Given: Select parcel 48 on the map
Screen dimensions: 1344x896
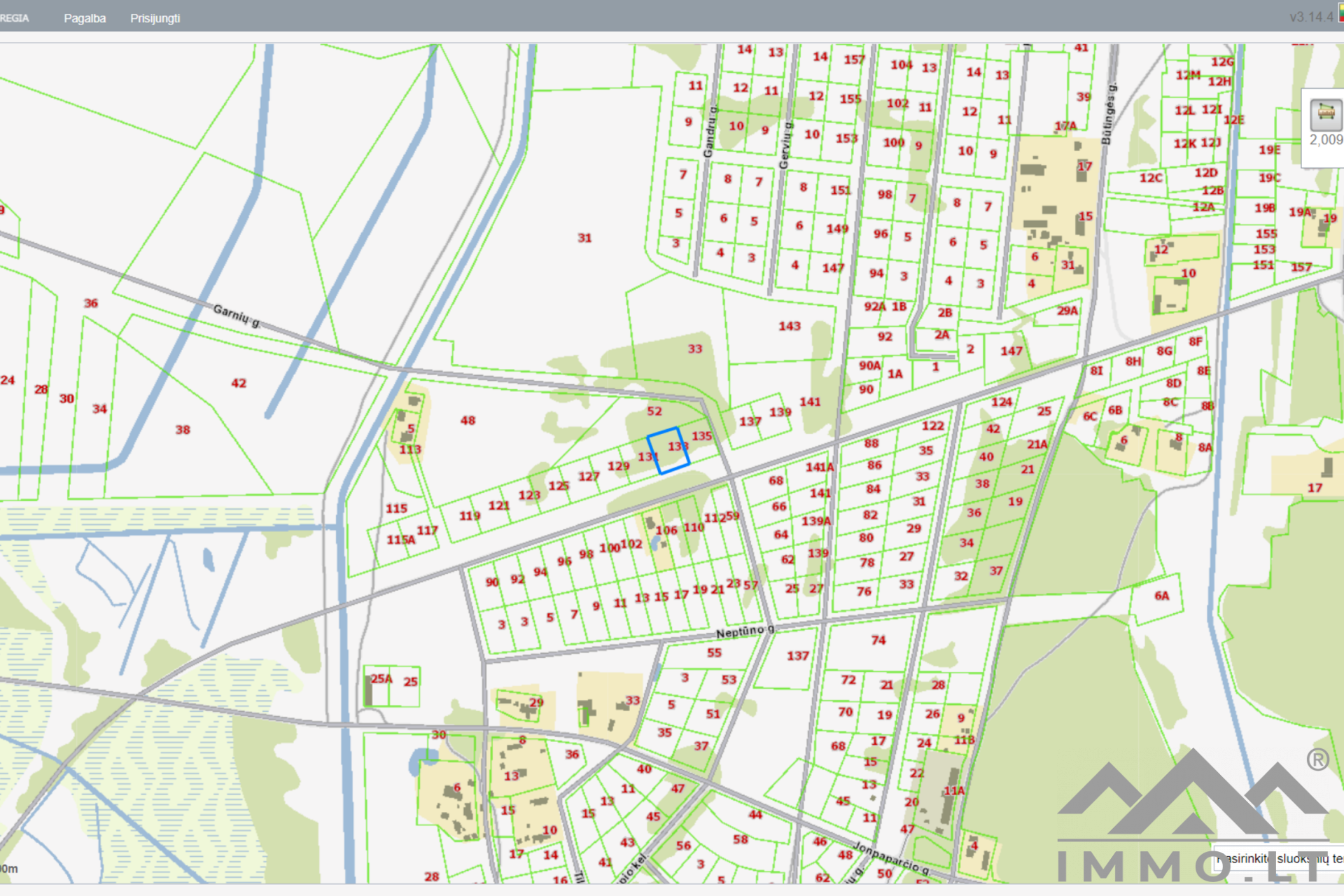Looking at the screenshot, I should pyautogui.click(x=468, y=421).
